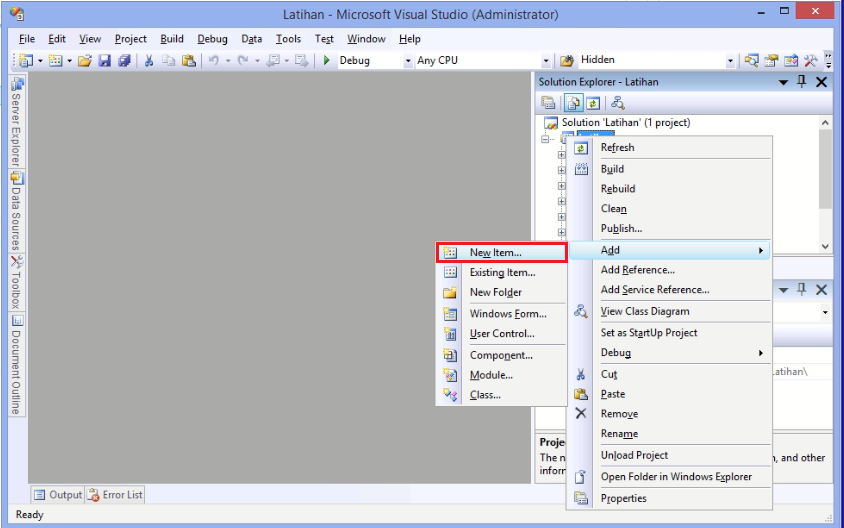Click the Properties icon in the Solution Explorer toolbar
Image resolution: width=844 pixels, height=528 pixels.
click(548, 102)
